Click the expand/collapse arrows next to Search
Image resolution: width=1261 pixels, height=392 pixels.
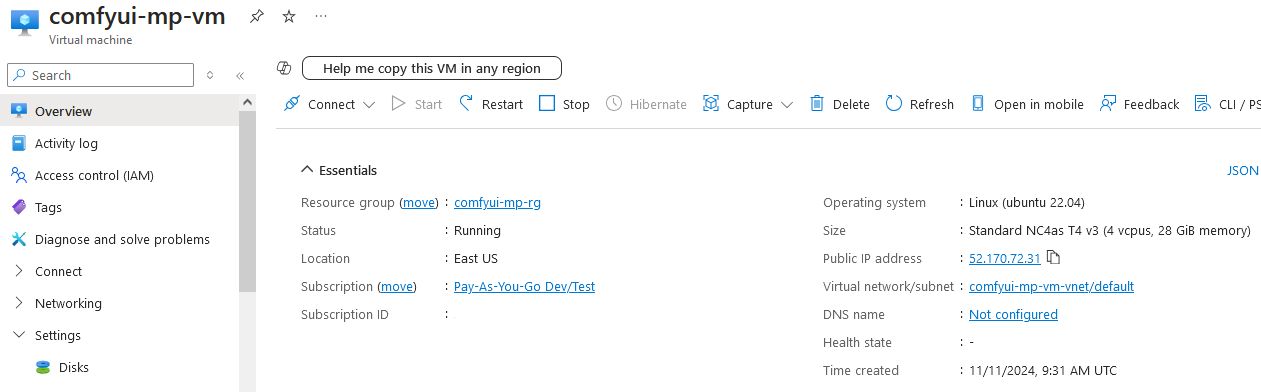210,75
